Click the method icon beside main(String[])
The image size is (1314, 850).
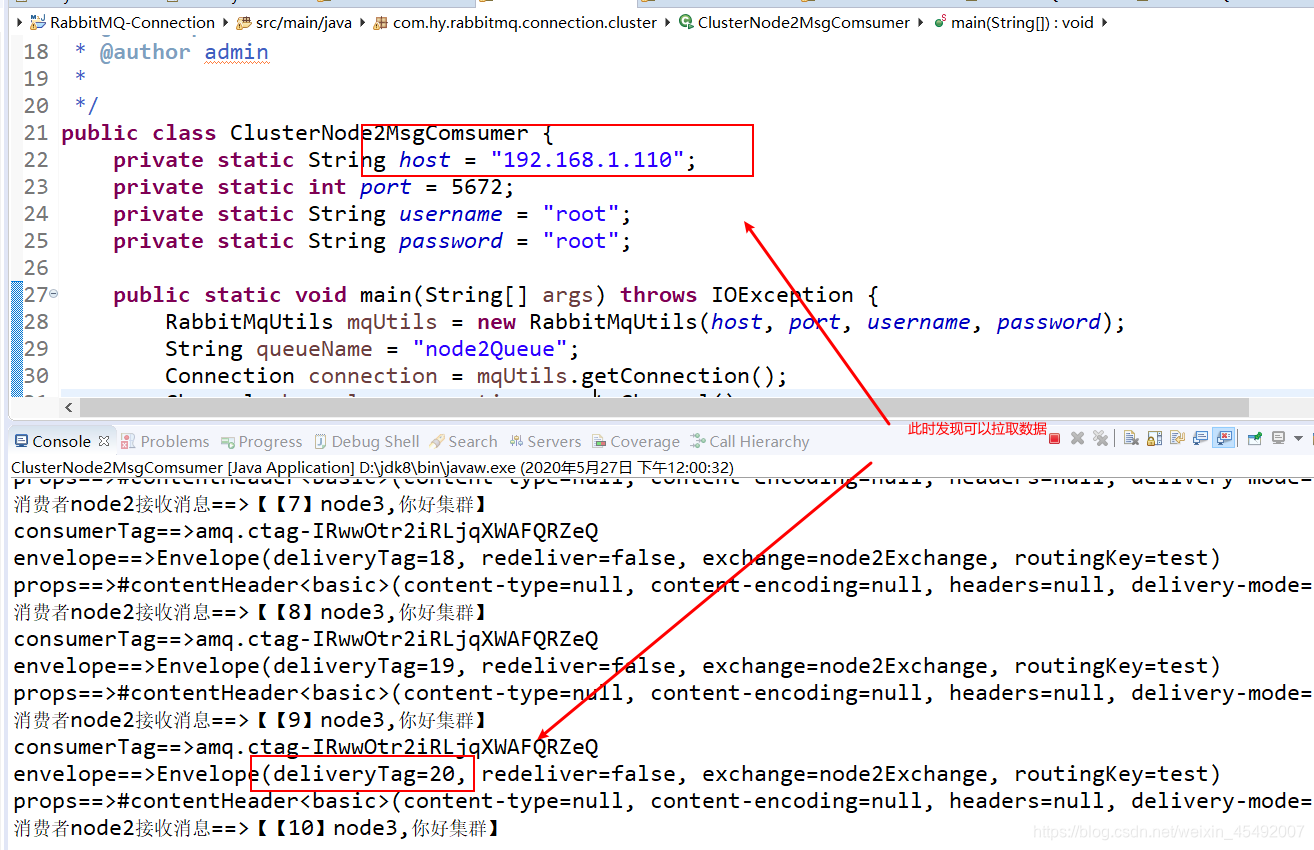[x=940, y=22]
